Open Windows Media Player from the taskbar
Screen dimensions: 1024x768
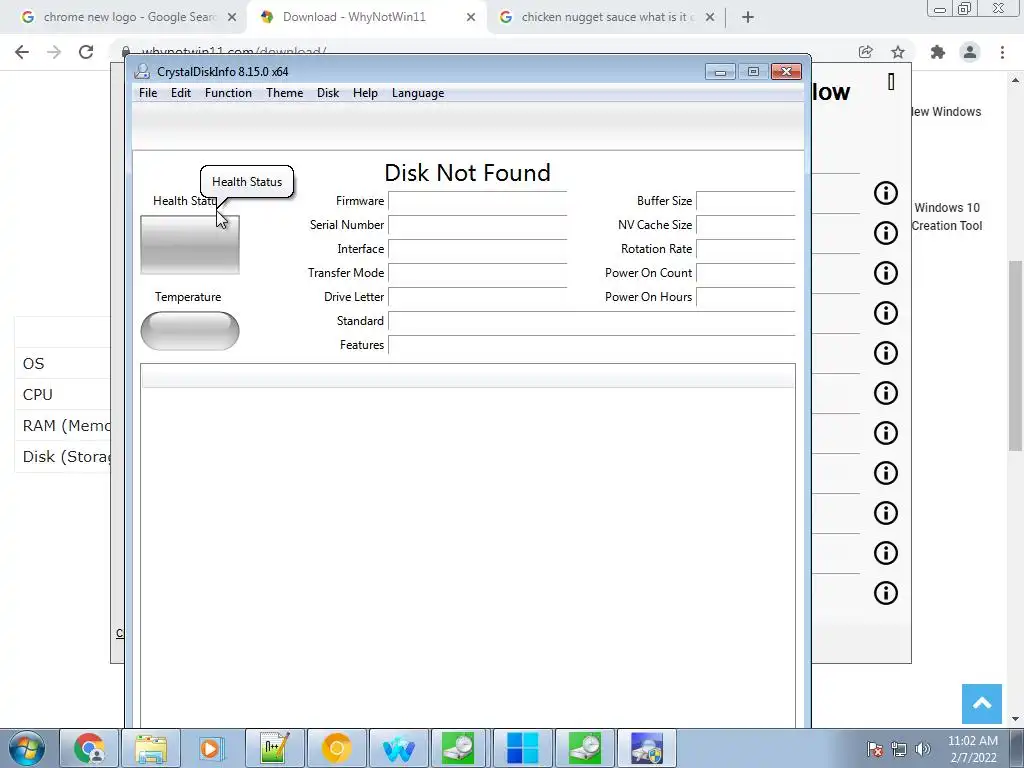[212, 748]
